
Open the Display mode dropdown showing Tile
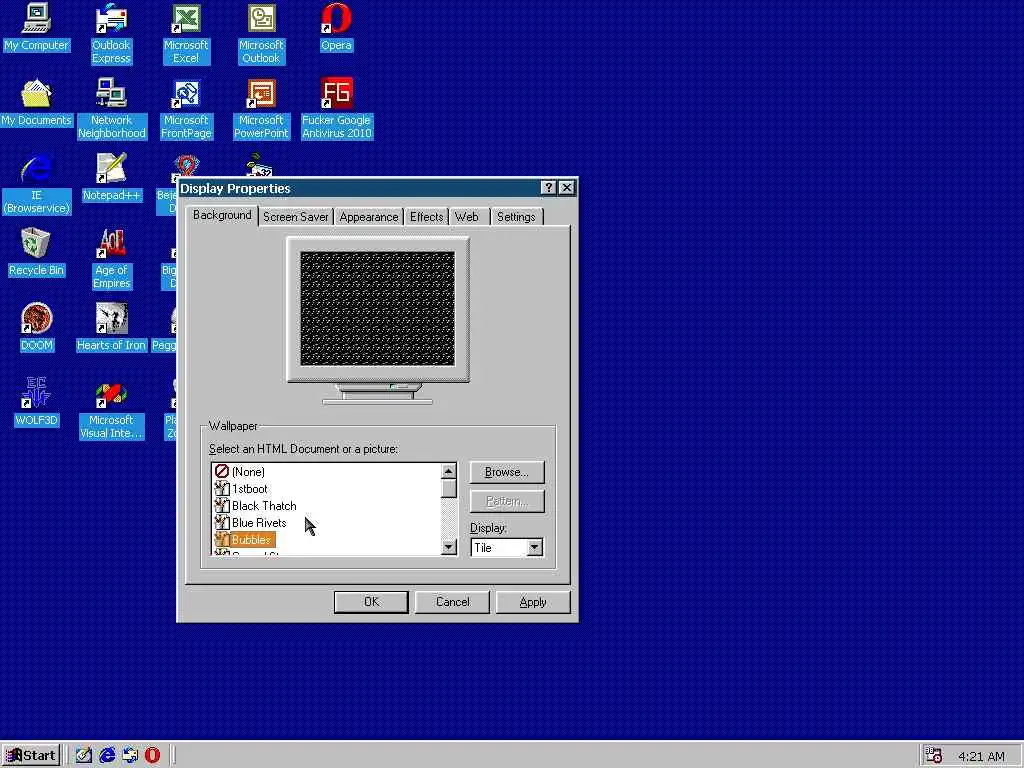point(534,547)
